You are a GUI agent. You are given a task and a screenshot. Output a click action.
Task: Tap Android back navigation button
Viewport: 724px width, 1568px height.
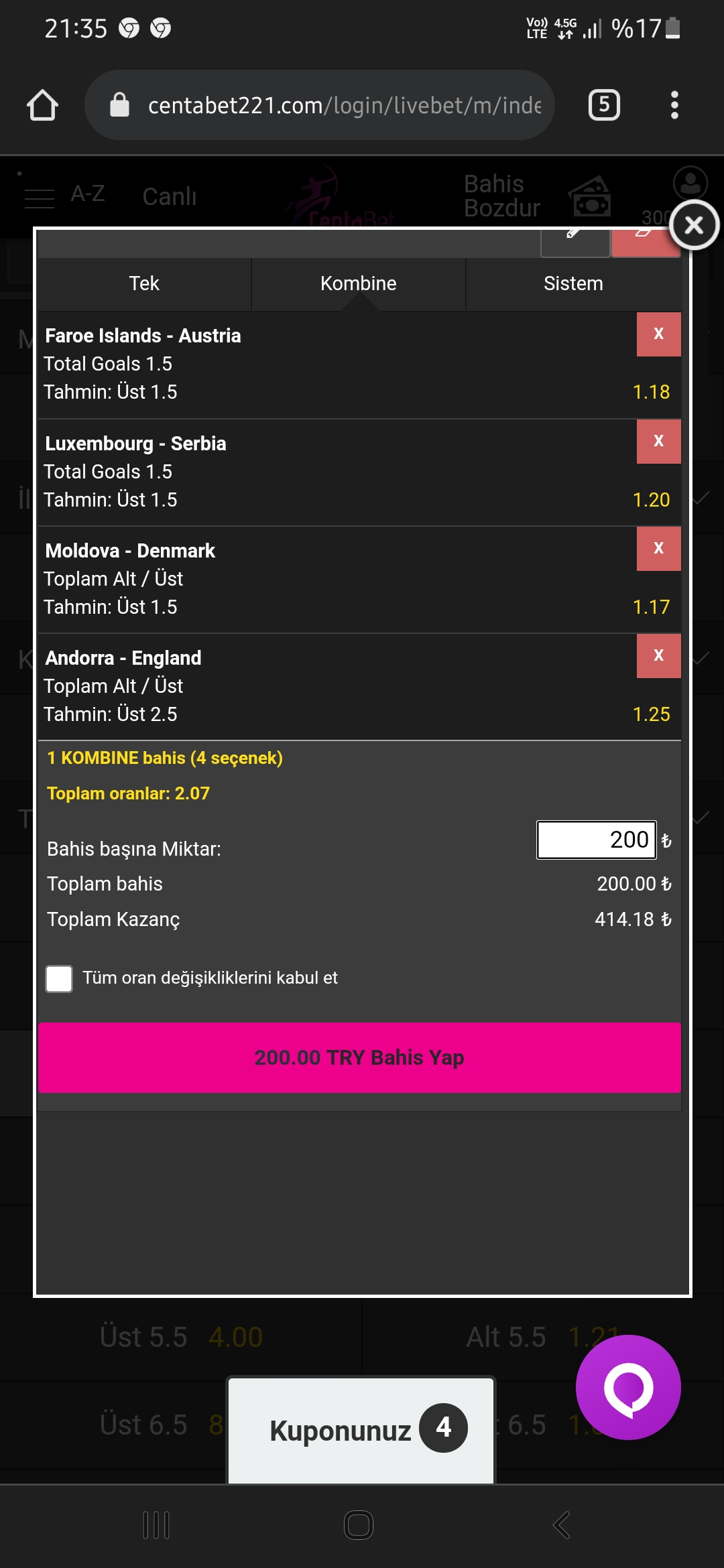click(562, 1525)
